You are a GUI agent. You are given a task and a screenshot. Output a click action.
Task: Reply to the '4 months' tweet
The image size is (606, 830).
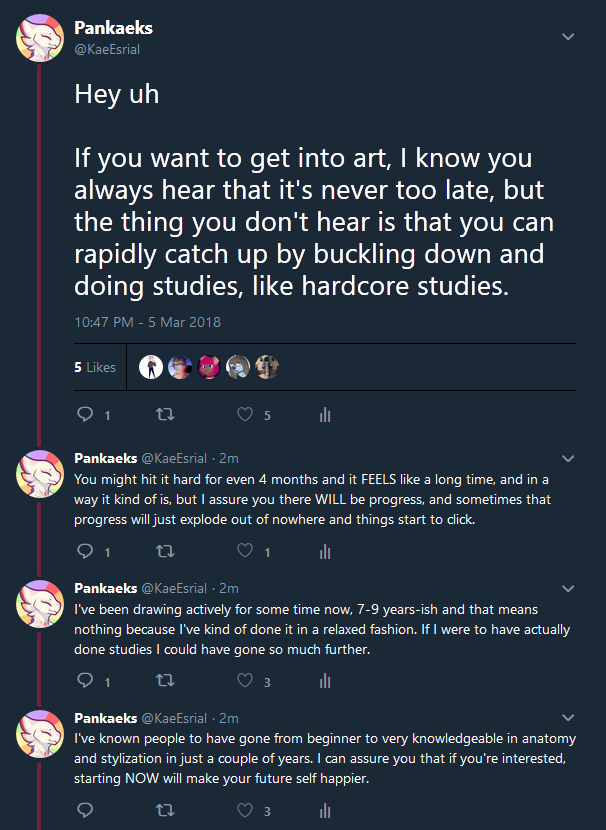(85, 551)
